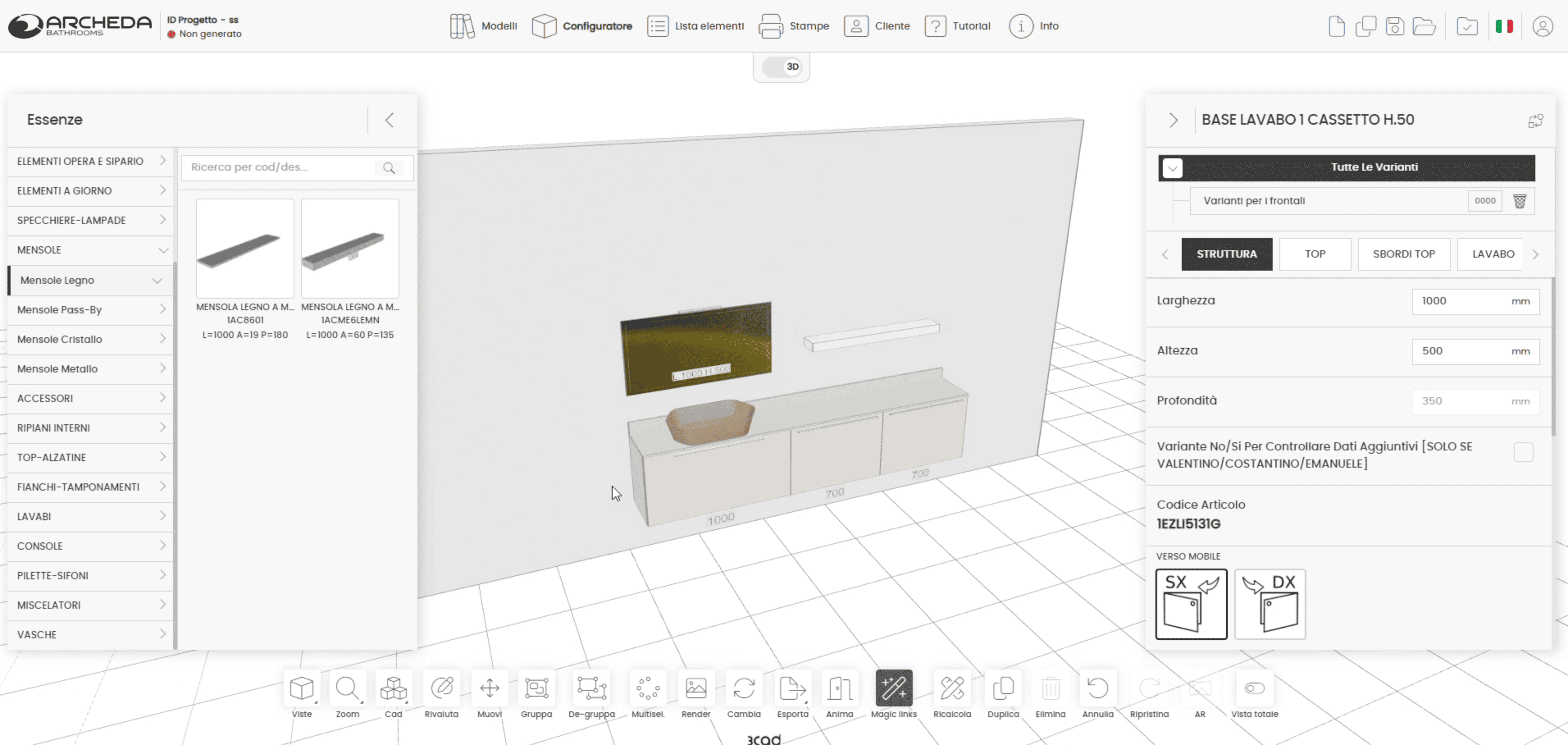Delete Varianti per i frontali with trash icon
Image resolution: width=1568 pixels, height=745 pixels.
pyautogui.click(x=1519, y=201)
